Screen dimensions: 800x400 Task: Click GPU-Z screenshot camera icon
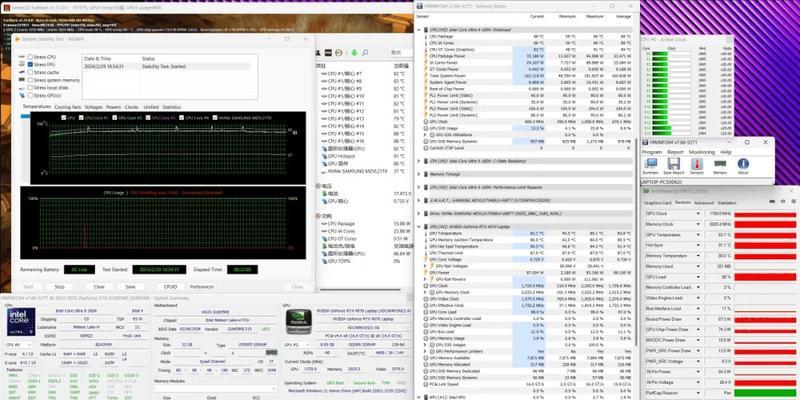[x=772, y=202]
